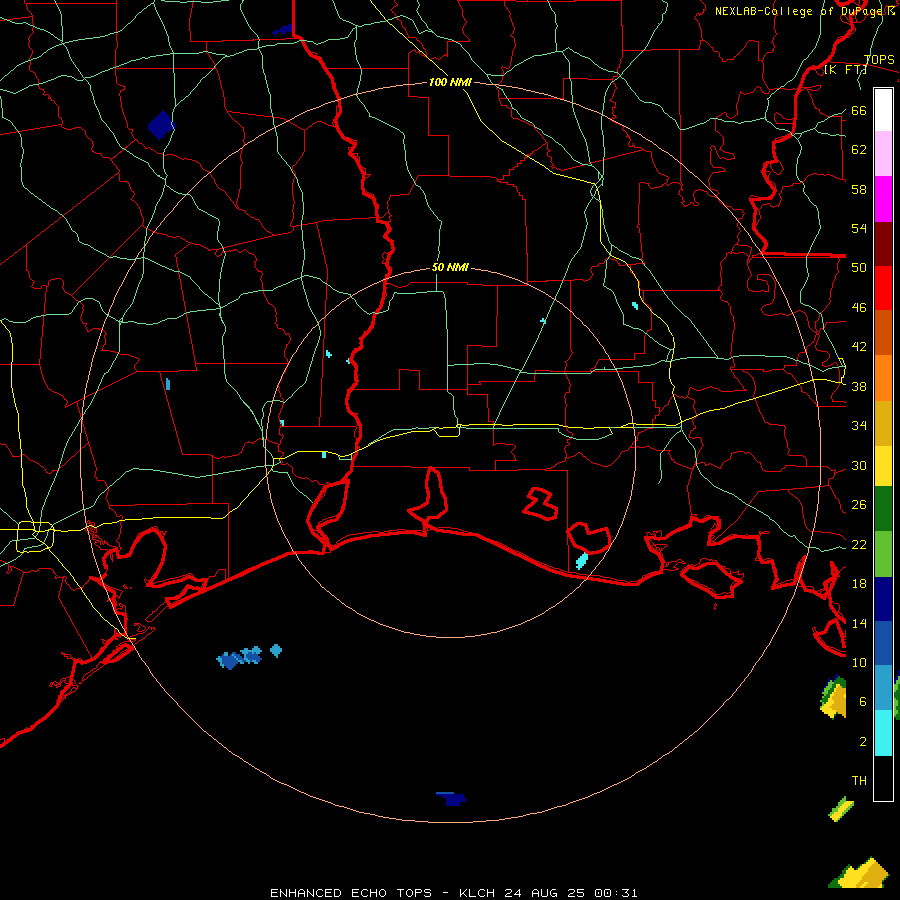
Task: Click the black TH legend swatch
Action: pyautogui.click(x=883, y=778)
